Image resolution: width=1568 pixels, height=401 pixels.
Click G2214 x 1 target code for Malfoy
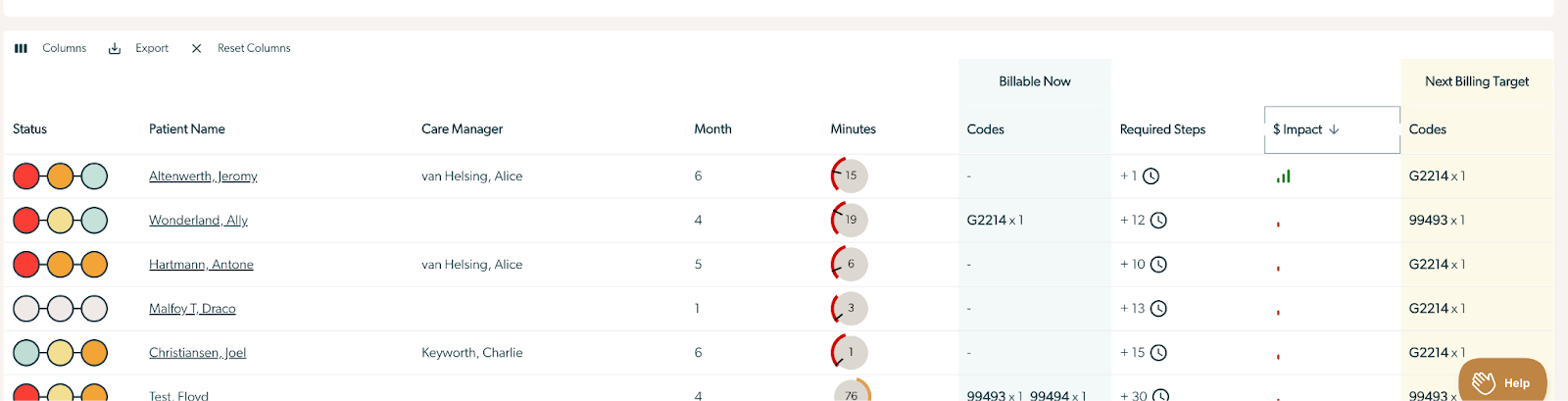tap(1437, 309)
